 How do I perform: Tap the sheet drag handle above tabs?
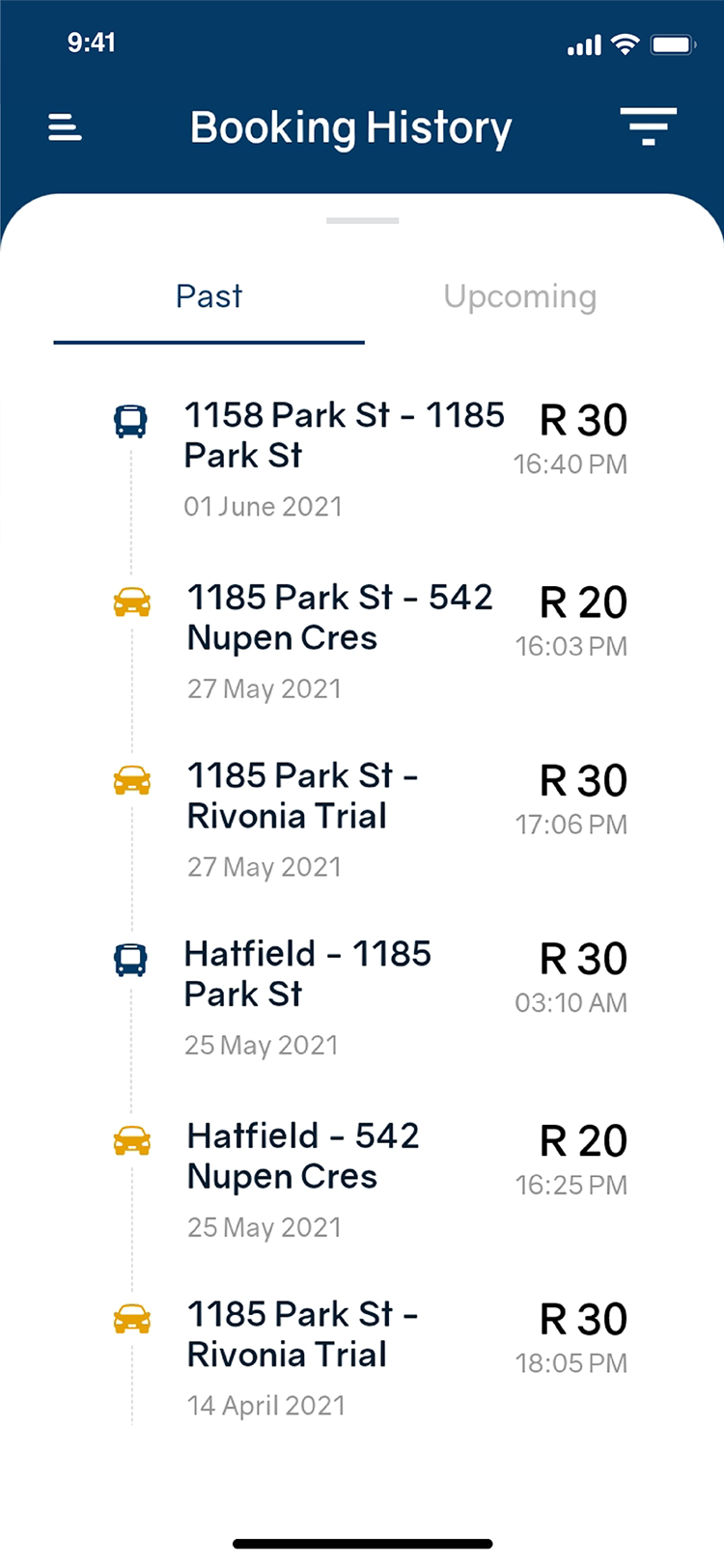click(x=362, y=221)
